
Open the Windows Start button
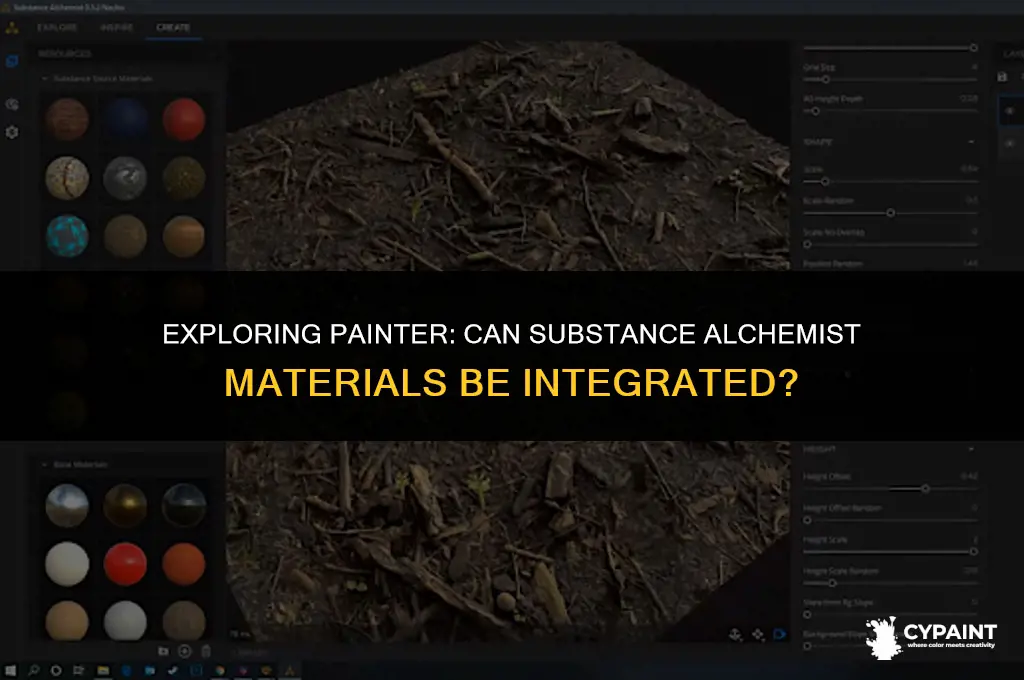(x=10, y=670)
